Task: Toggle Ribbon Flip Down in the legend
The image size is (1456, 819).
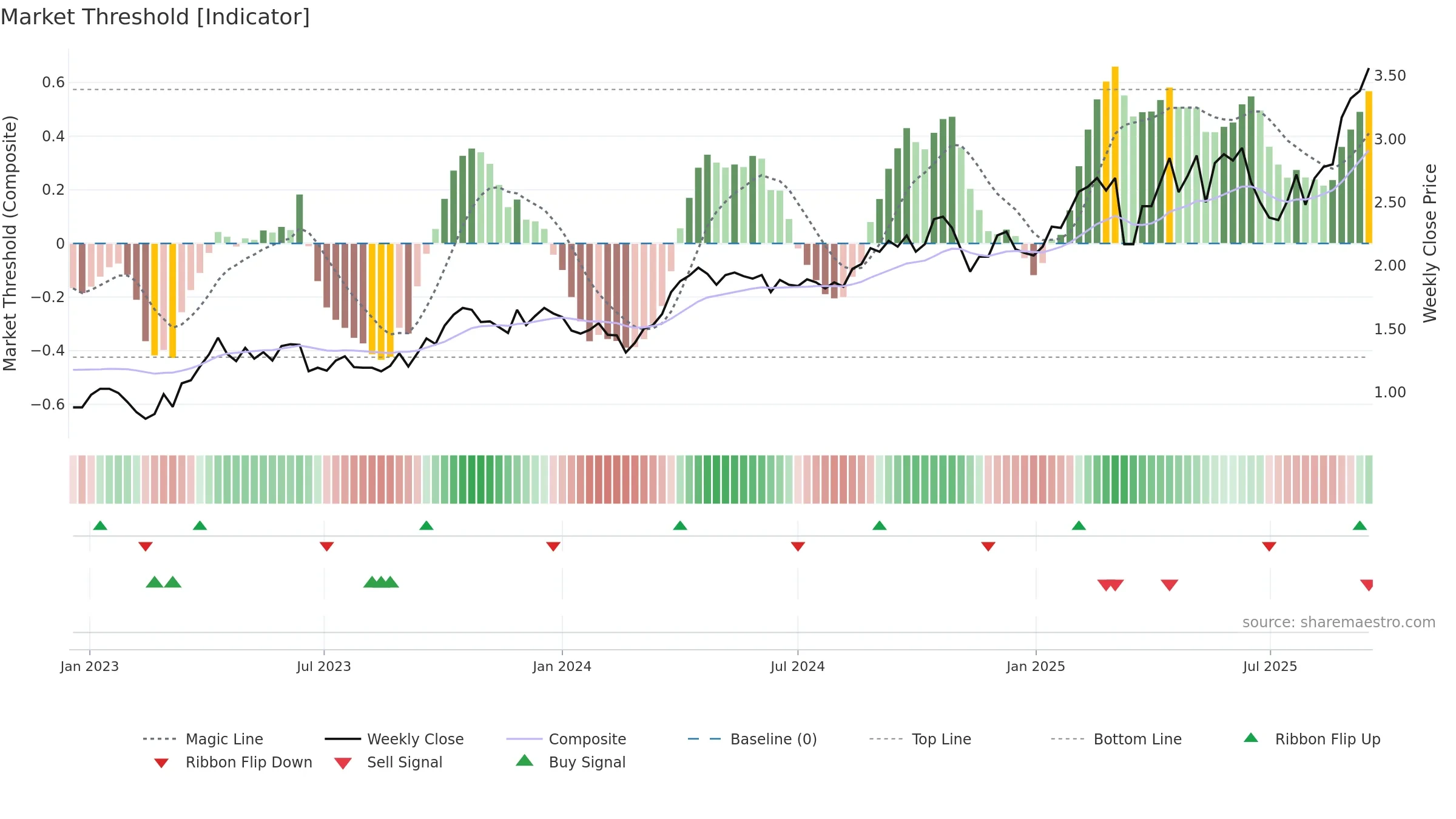Action: (233, 762)
